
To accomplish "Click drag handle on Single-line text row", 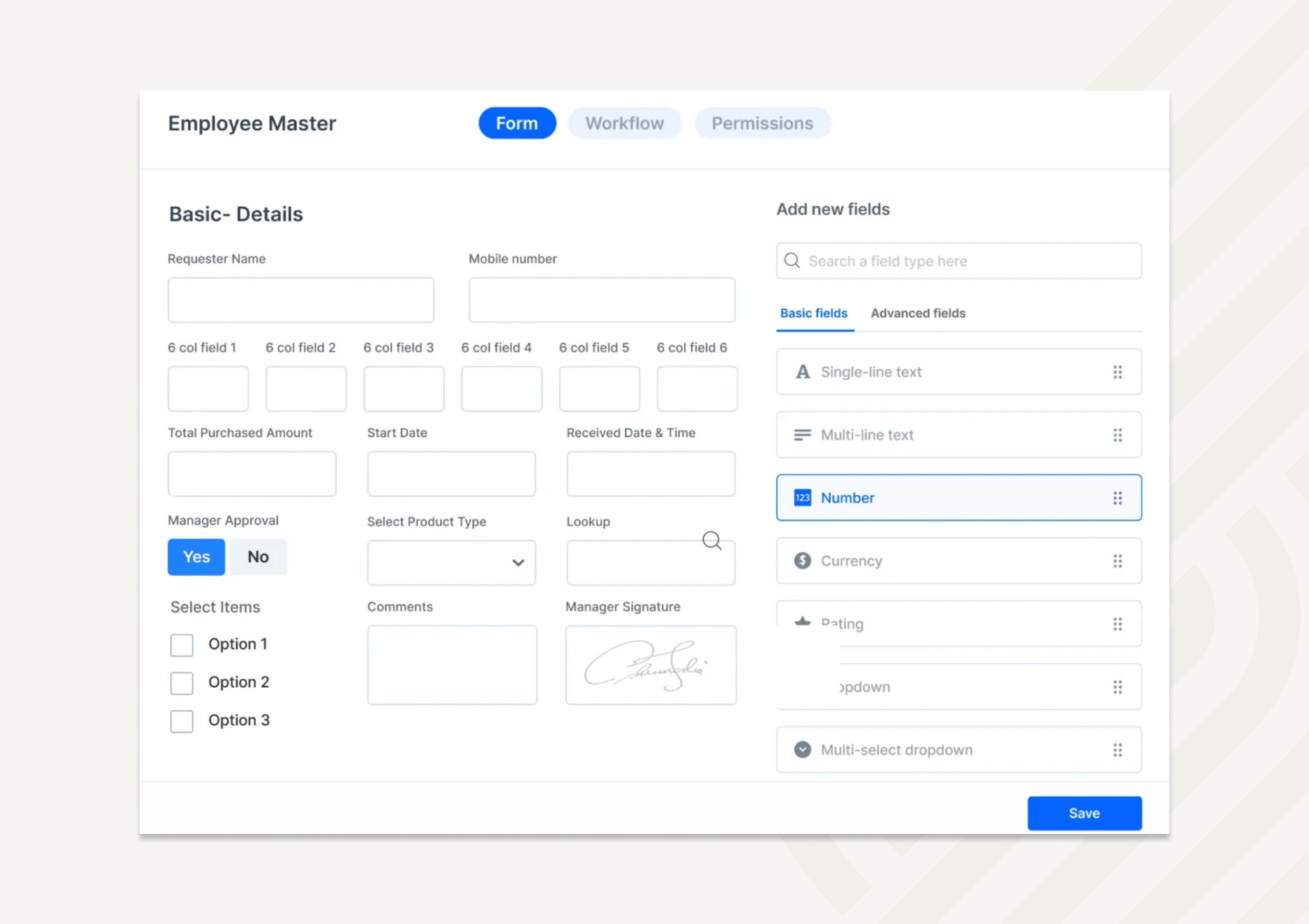I will (x=1118, y=372).
